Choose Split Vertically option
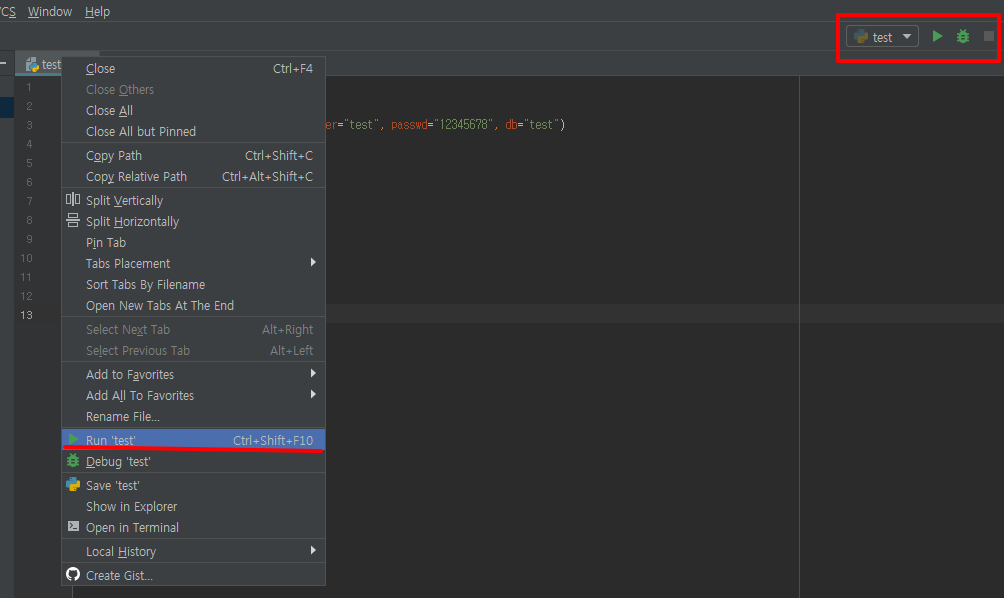The height and width of the screenshot is (598, 1004). (x=193, y=200)
